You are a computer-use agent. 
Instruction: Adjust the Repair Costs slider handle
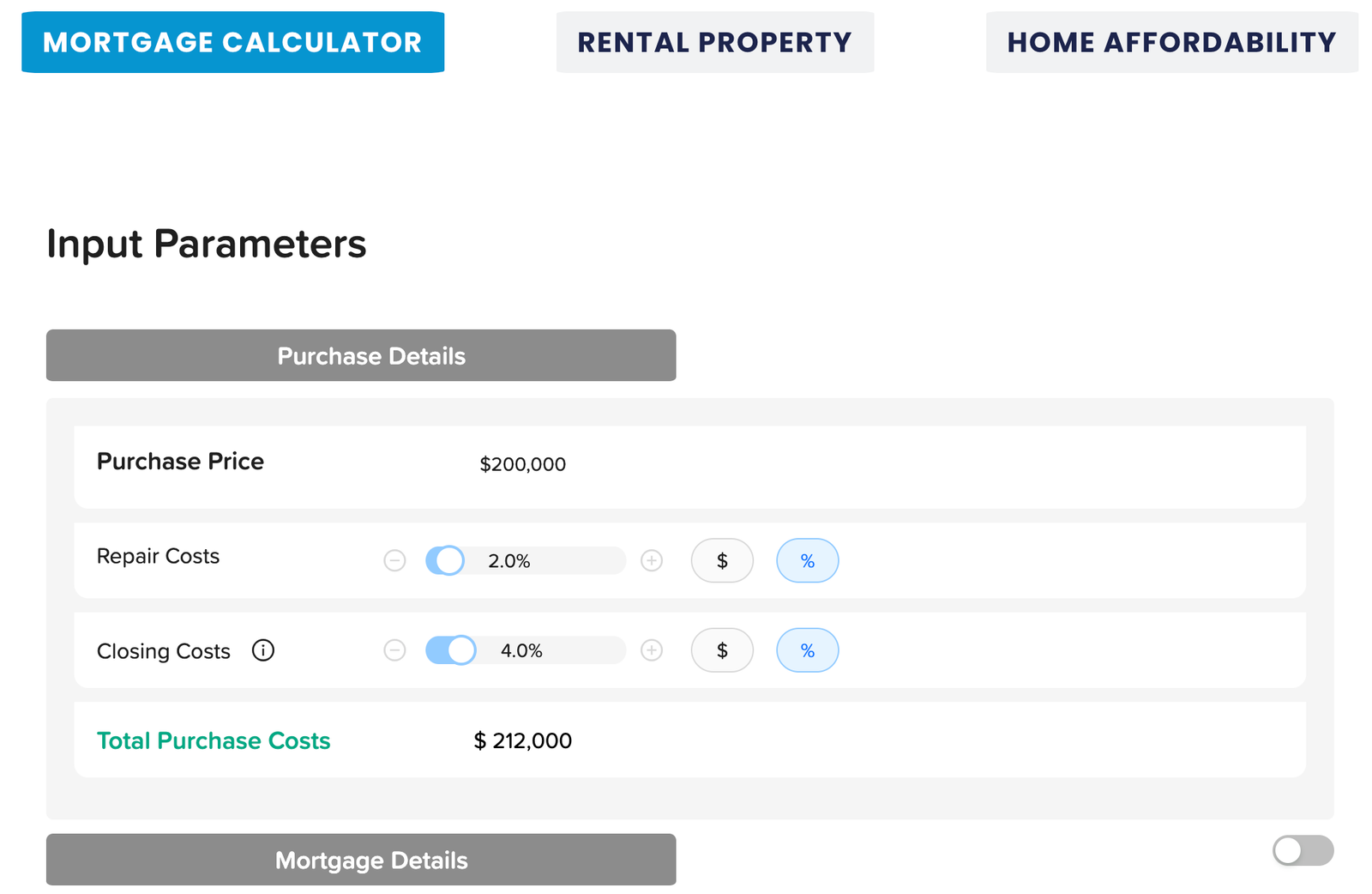(445, 560)
